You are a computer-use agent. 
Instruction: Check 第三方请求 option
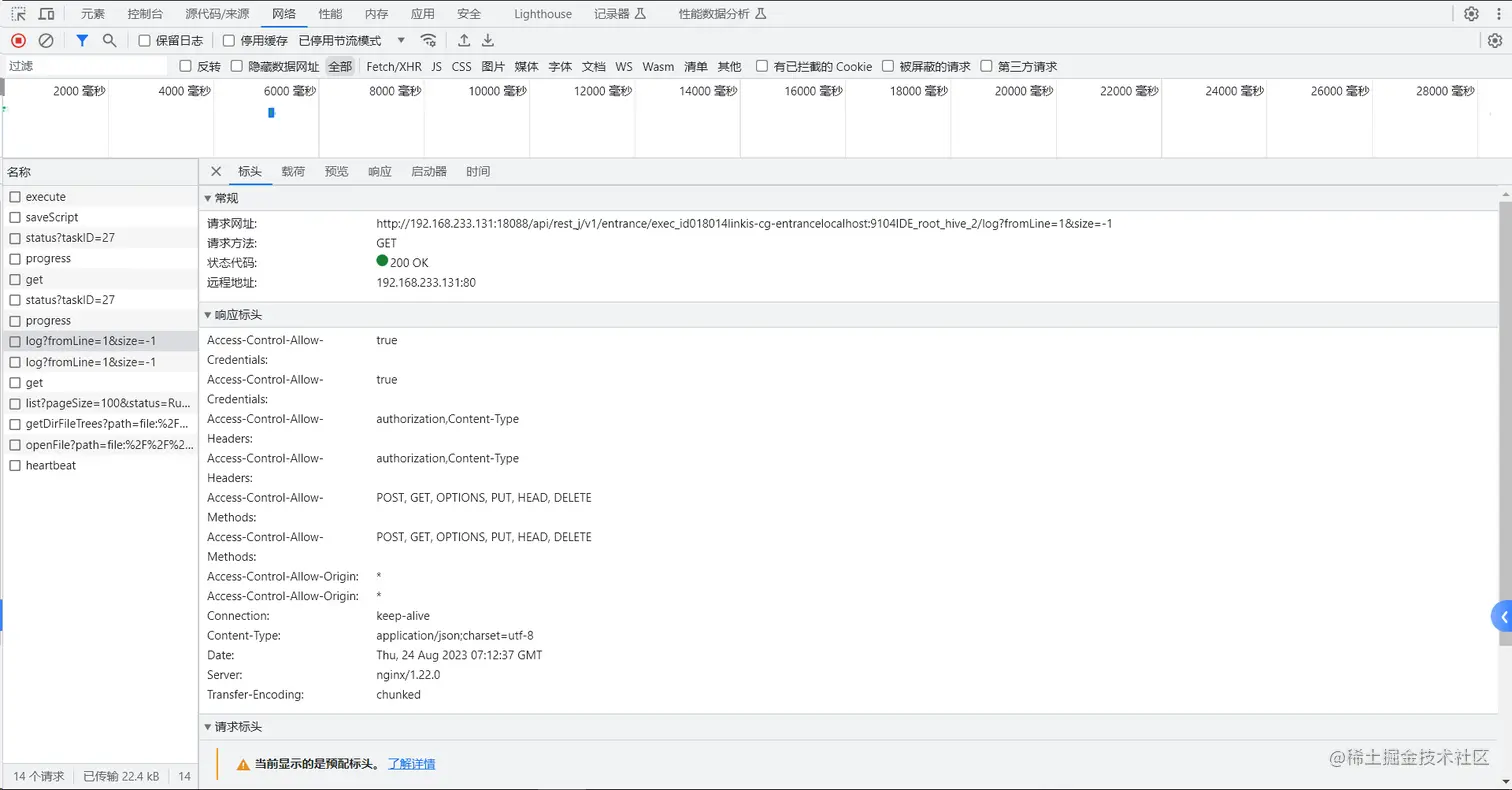point(987,67)
